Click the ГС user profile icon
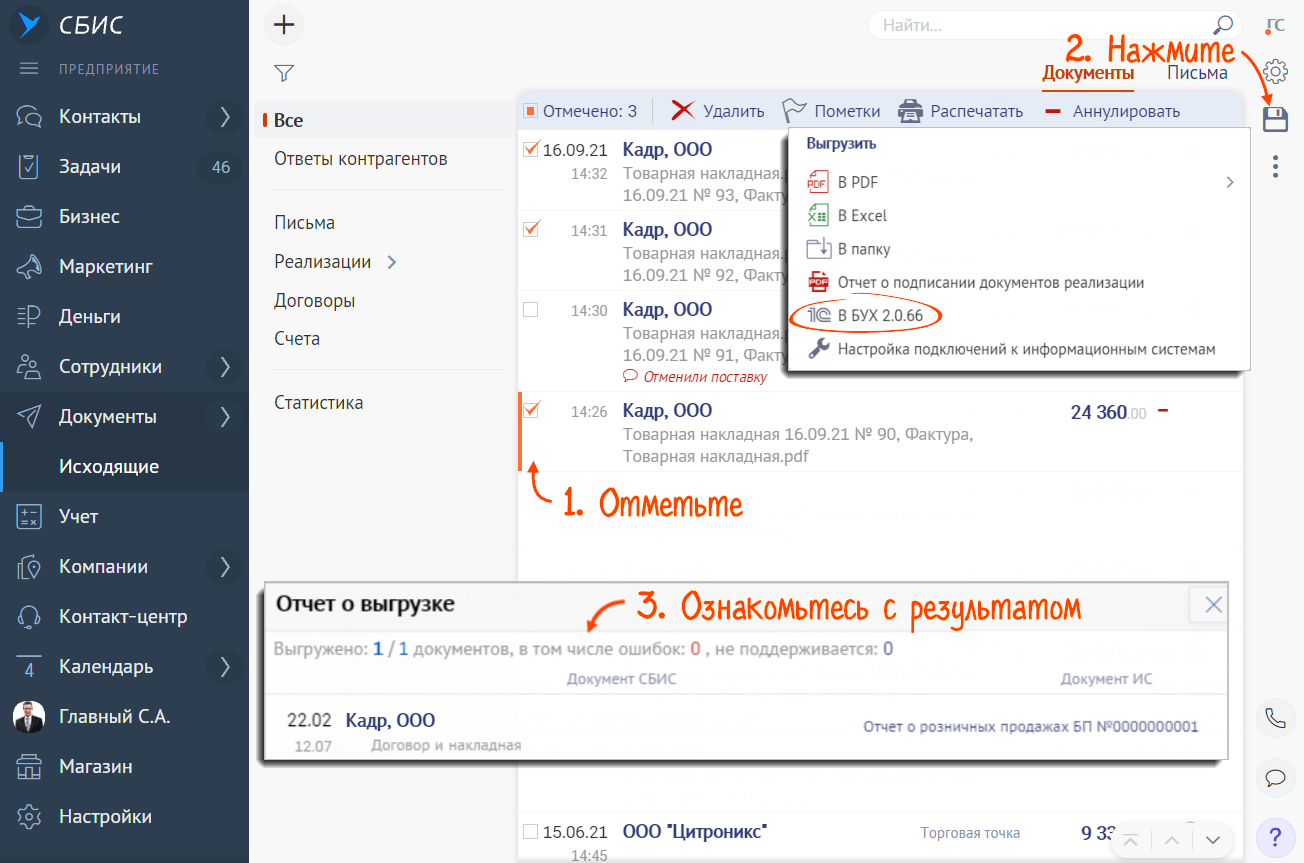This screenshot has height=863, width=1304. pyautogui.click(x=1275, y=26)
